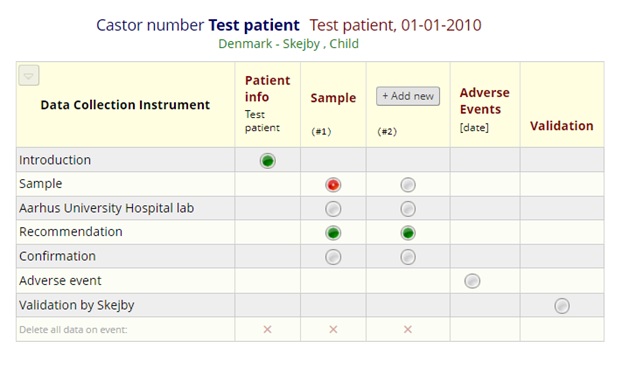The image size is (643, 375).
Task: Delete all data on Patient info event
Action: pos(267,329)
